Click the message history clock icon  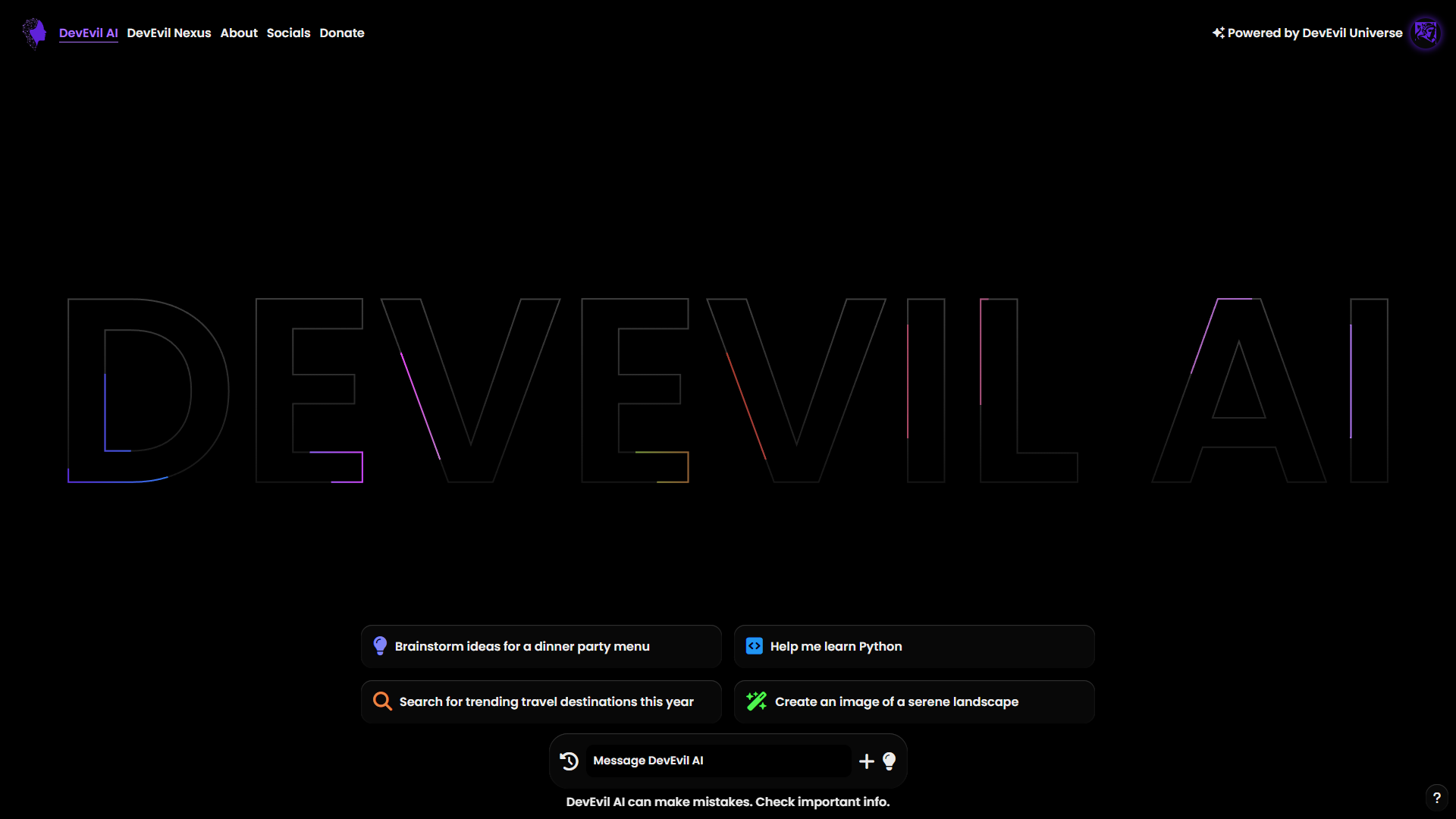569,760
